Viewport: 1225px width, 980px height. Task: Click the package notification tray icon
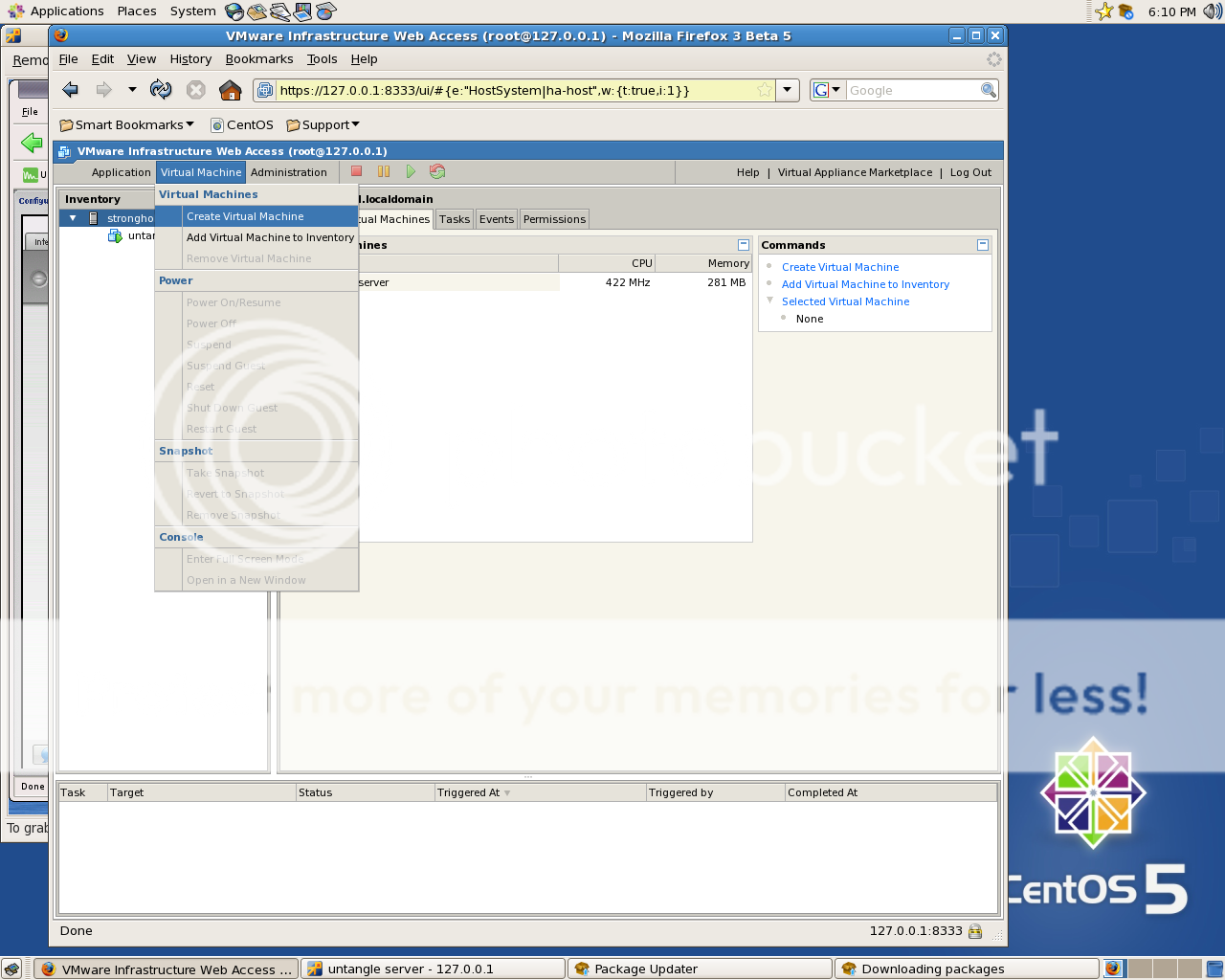pos(1125,11)
